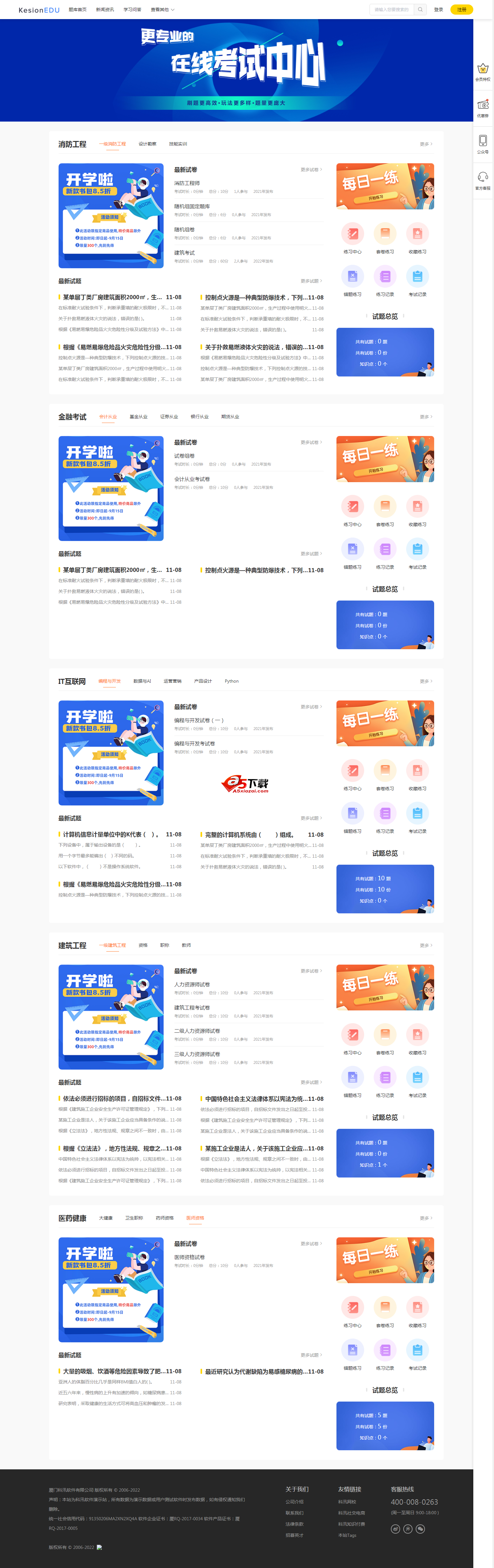Image resolution: width=494 pixels, height=1568 pixels.
Task: Open 练习中心 icon in 建筑工程 section
Action: [352, 1034]
